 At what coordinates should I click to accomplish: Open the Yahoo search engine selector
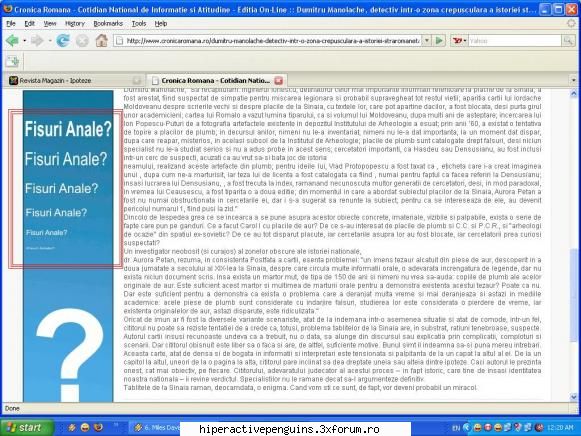point(459,40)
